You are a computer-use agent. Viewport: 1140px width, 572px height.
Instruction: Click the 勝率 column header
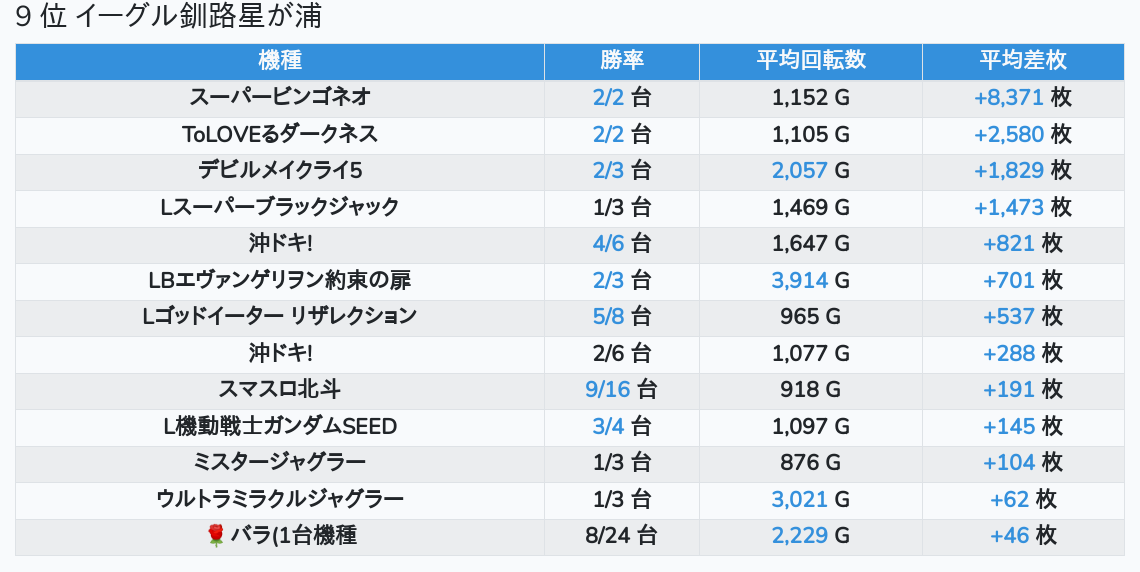[621, 61]
